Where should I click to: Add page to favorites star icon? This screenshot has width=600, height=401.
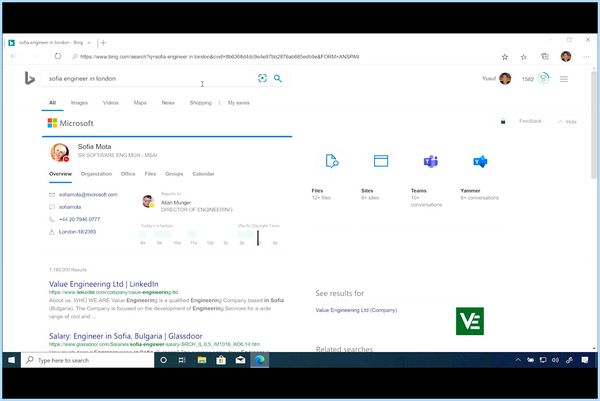[x=505, y=57]
